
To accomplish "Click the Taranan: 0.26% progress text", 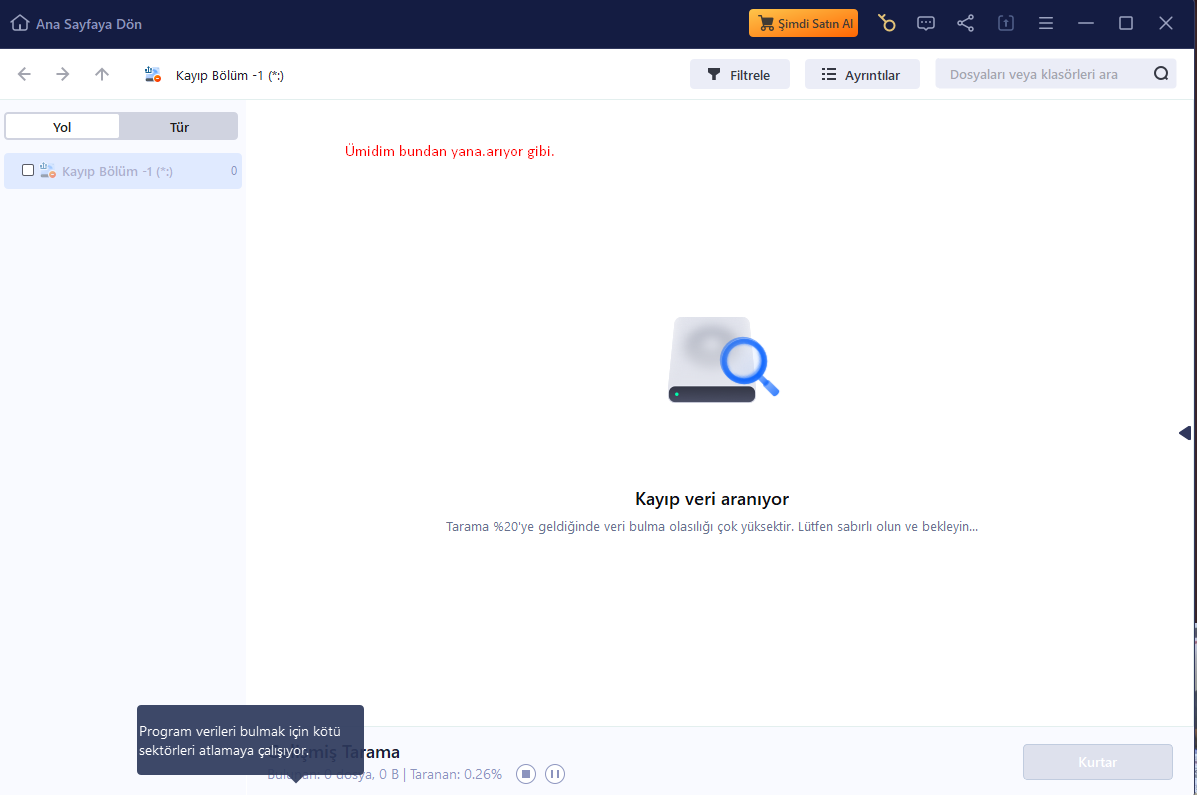I will coord(456,774).
